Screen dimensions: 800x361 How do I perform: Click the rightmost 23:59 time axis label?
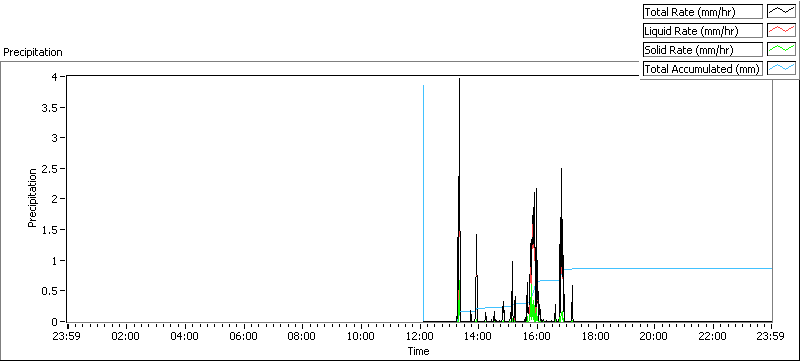point(771,336)
